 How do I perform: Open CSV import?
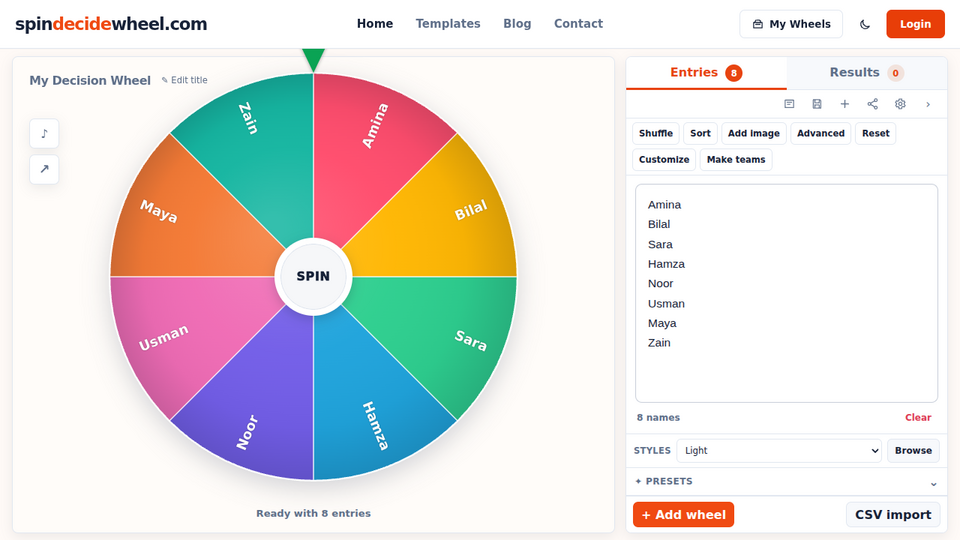tap(893, 515)
